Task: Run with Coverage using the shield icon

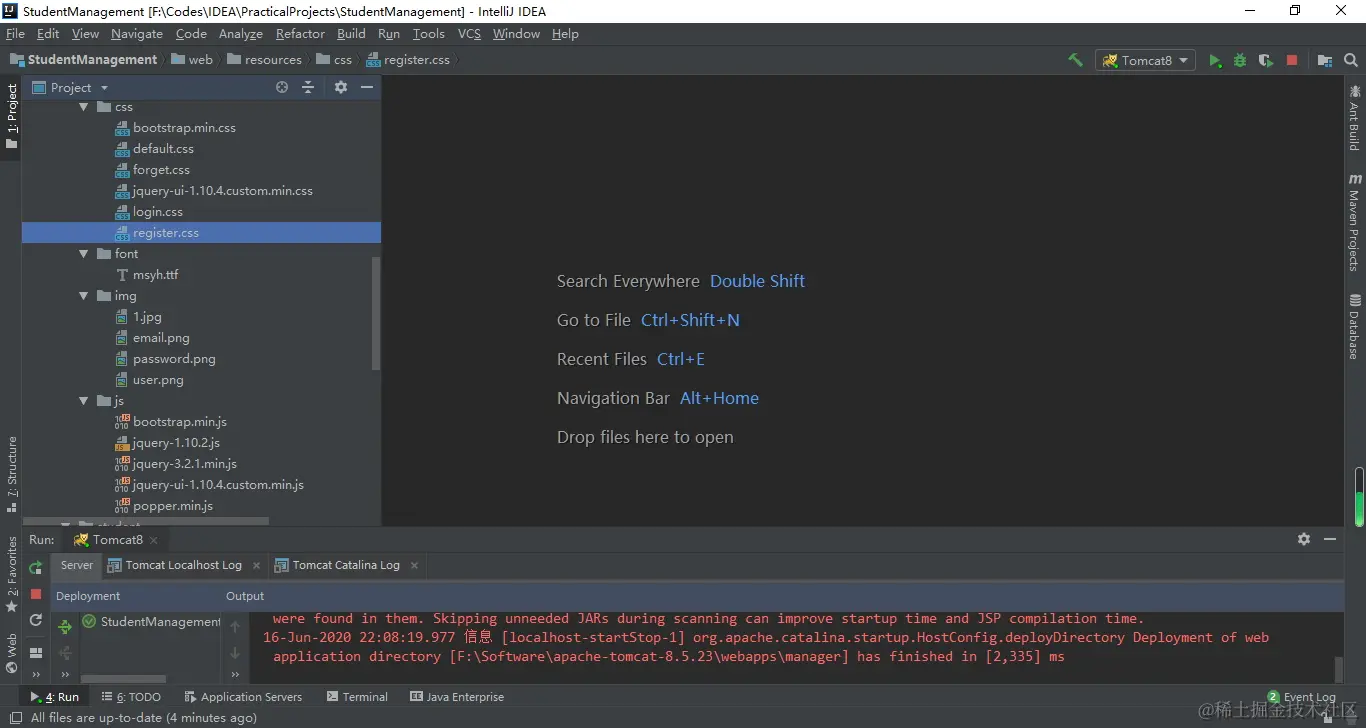Action: 1266,60
